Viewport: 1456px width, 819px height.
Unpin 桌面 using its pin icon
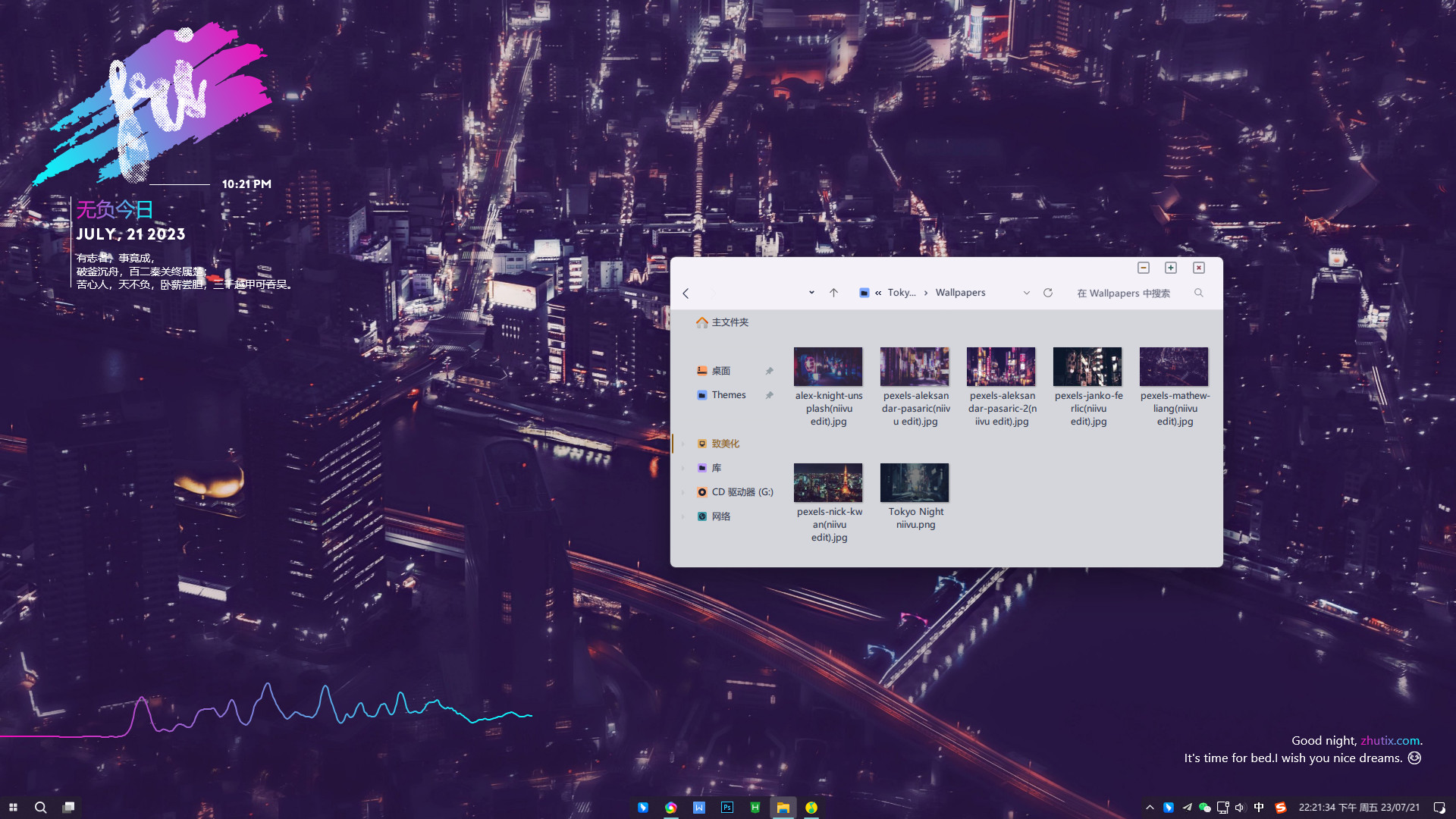coord(769,372)
